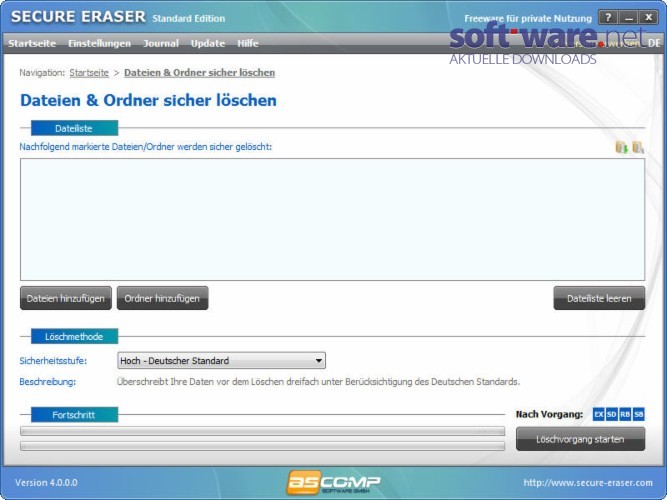This screenshot has height=500, width=667.
Task: Open the Update menu
Action: [x=208, y=43]
